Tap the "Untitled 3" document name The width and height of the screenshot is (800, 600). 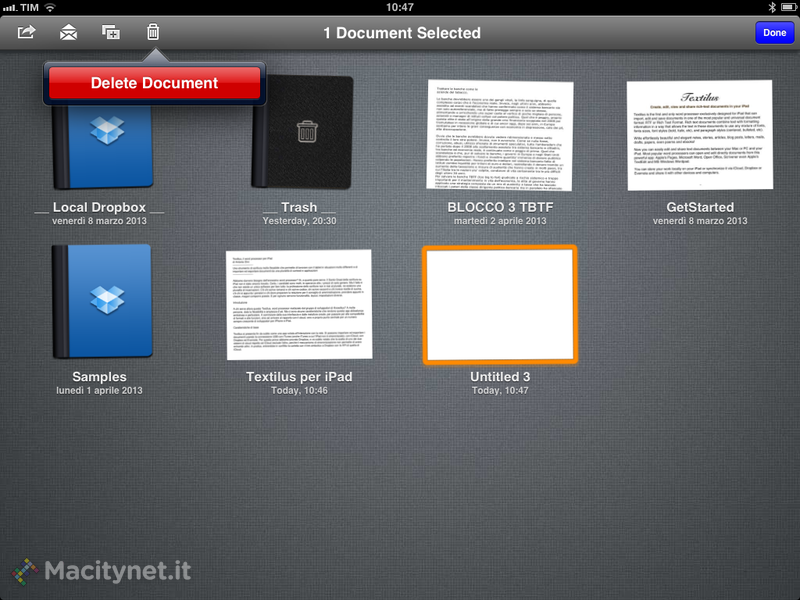tap(500, 377)
